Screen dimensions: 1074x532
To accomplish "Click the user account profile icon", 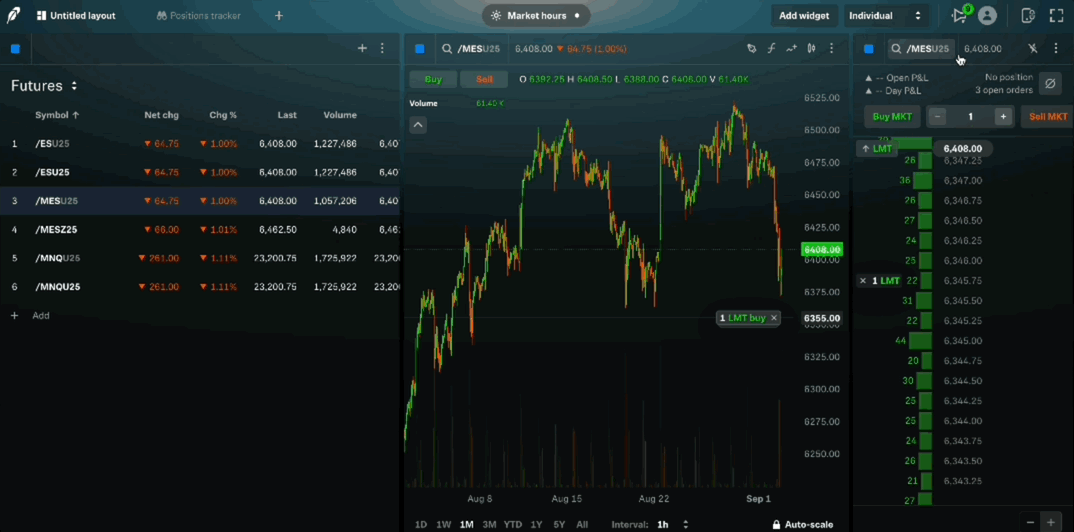I will point(987,15).
